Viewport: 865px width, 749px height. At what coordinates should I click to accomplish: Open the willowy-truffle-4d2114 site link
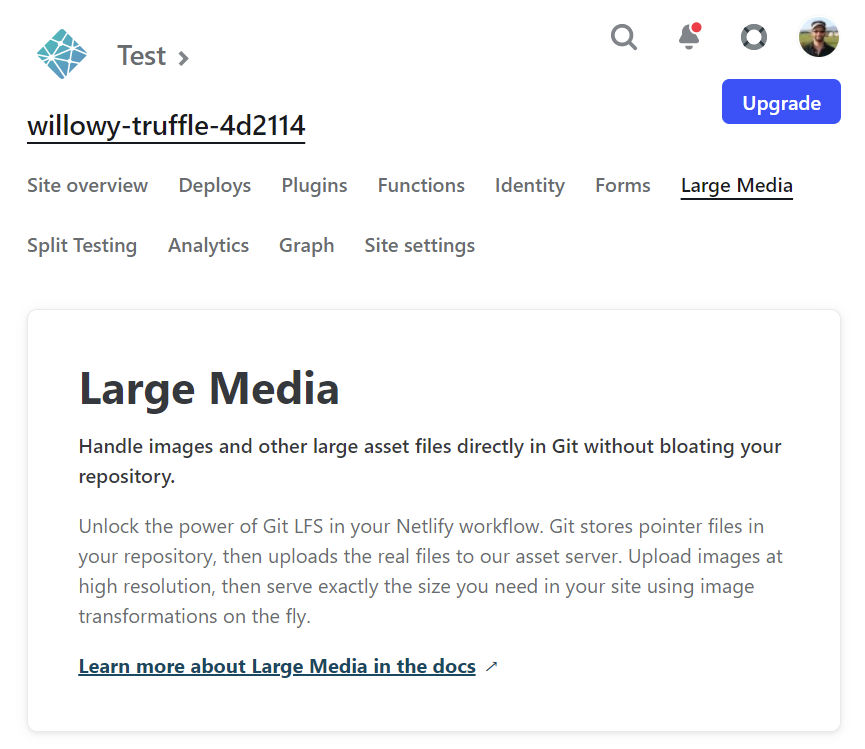(x=166, y=126)
